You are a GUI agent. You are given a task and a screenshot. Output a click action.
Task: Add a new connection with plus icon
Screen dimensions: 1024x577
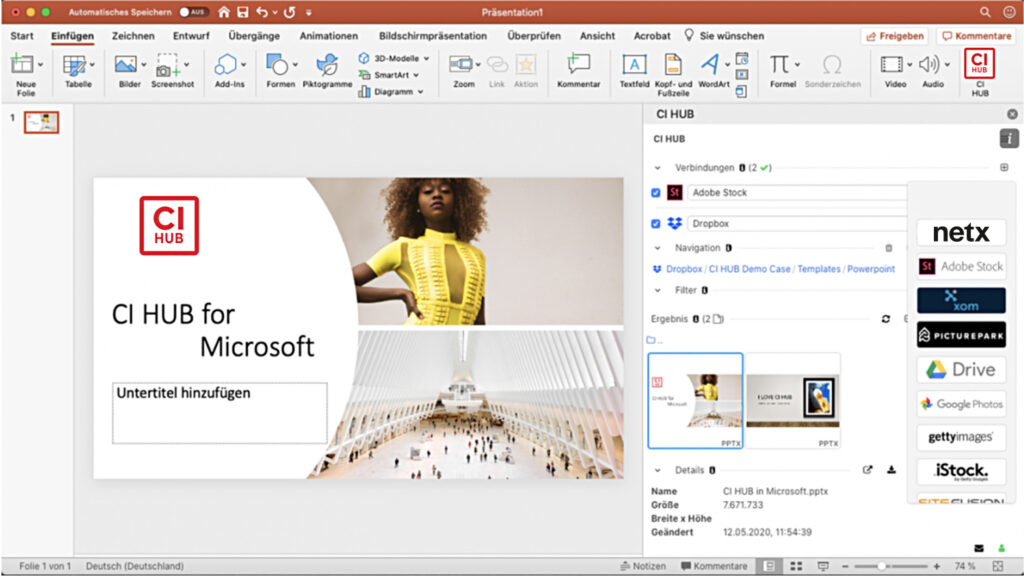coord(1004,168)
